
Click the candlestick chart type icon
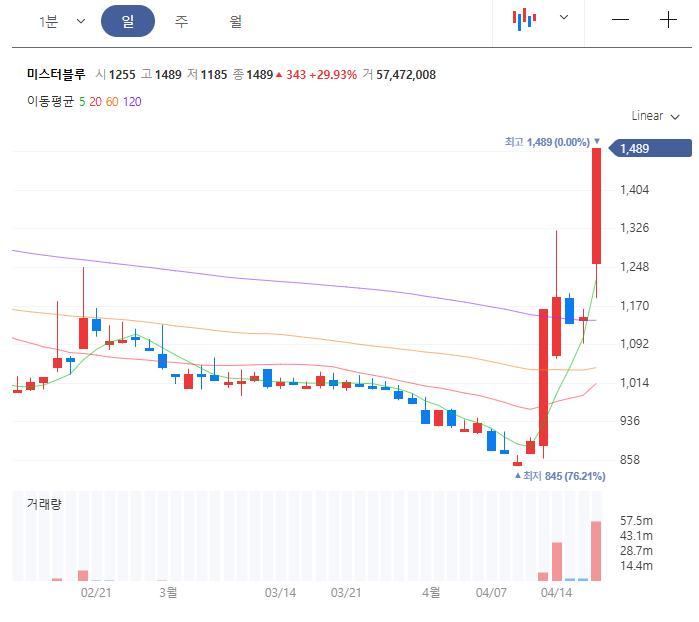[x=524, y=19]
